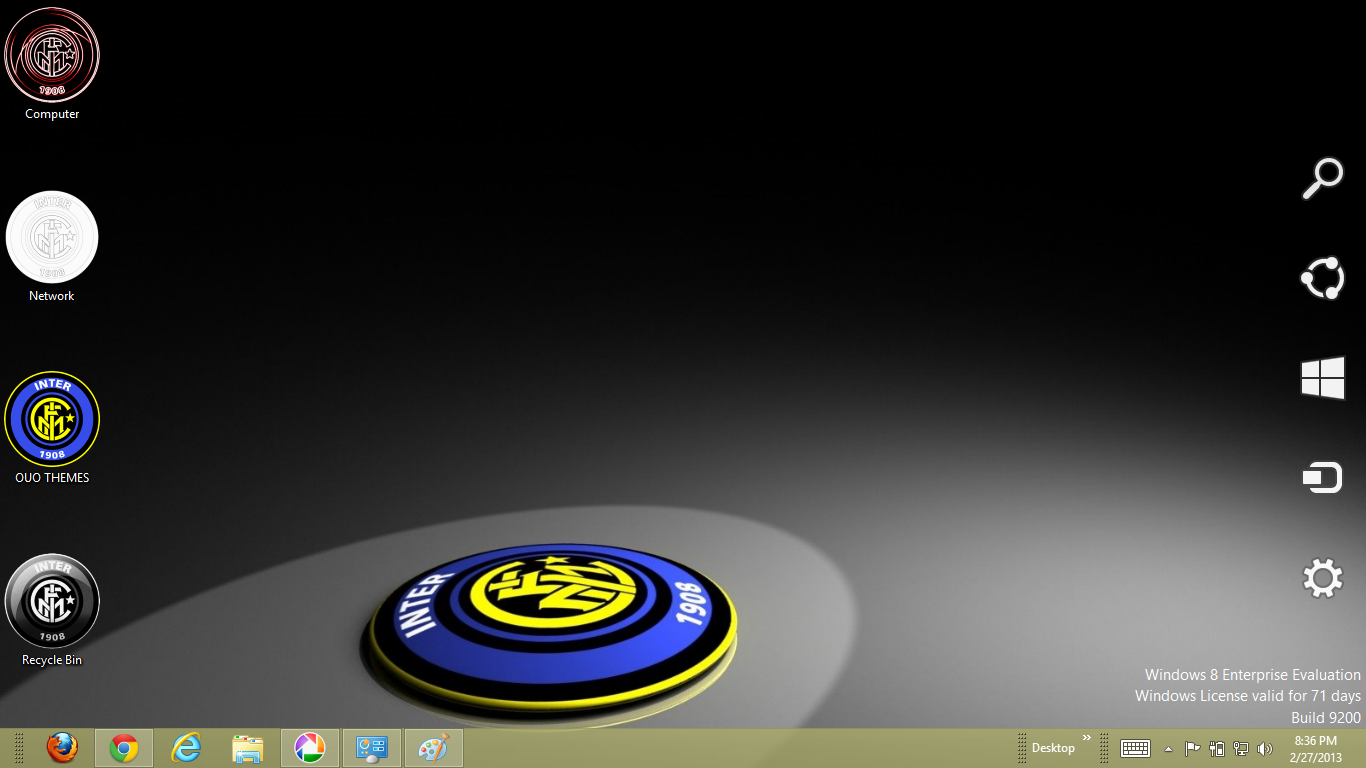
Task: Click the Windows Start charm logo
Action: (x=1322, y=378)
